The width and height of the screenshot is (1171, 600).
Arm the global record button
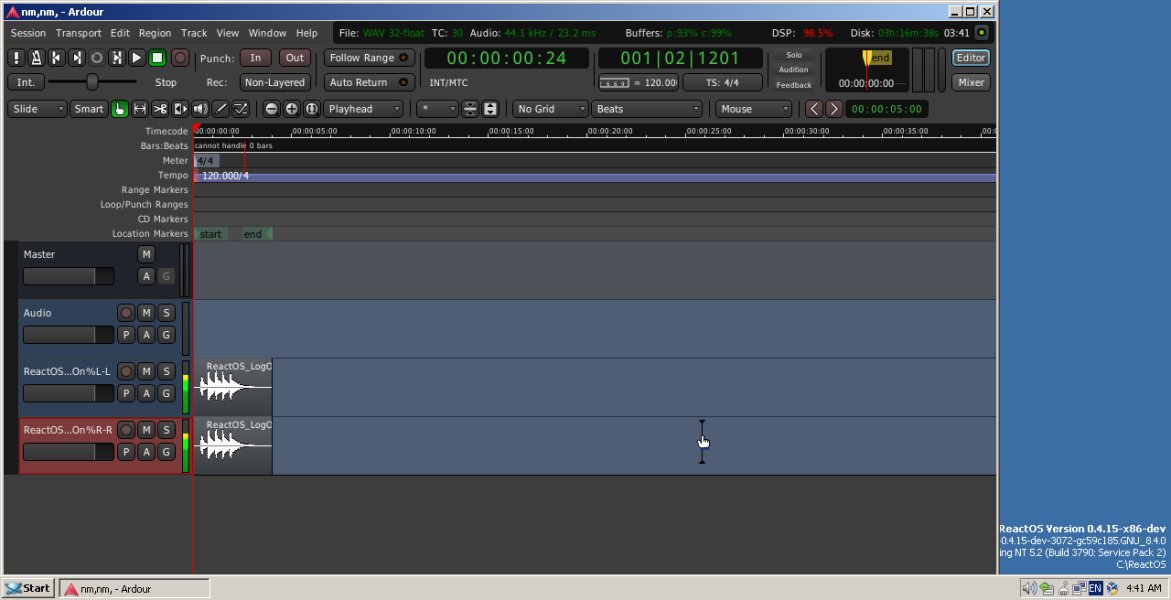click(x=180, y=58)
